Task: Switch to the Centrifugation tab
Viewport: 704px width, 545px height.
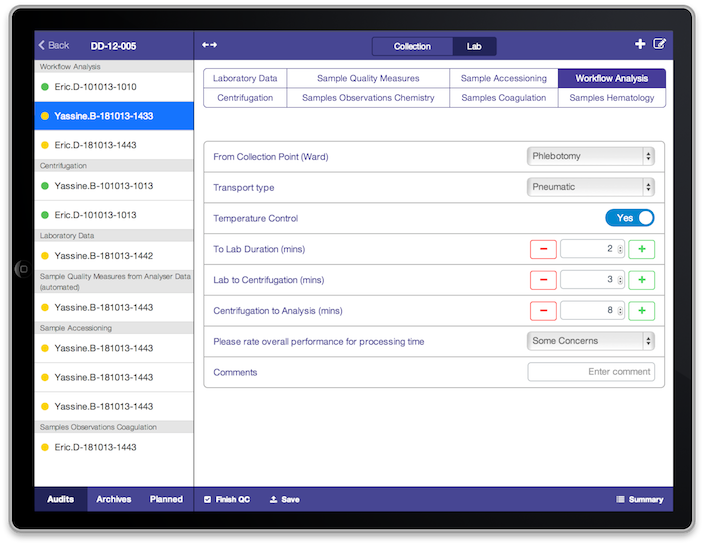Action: tap(245, 98)
